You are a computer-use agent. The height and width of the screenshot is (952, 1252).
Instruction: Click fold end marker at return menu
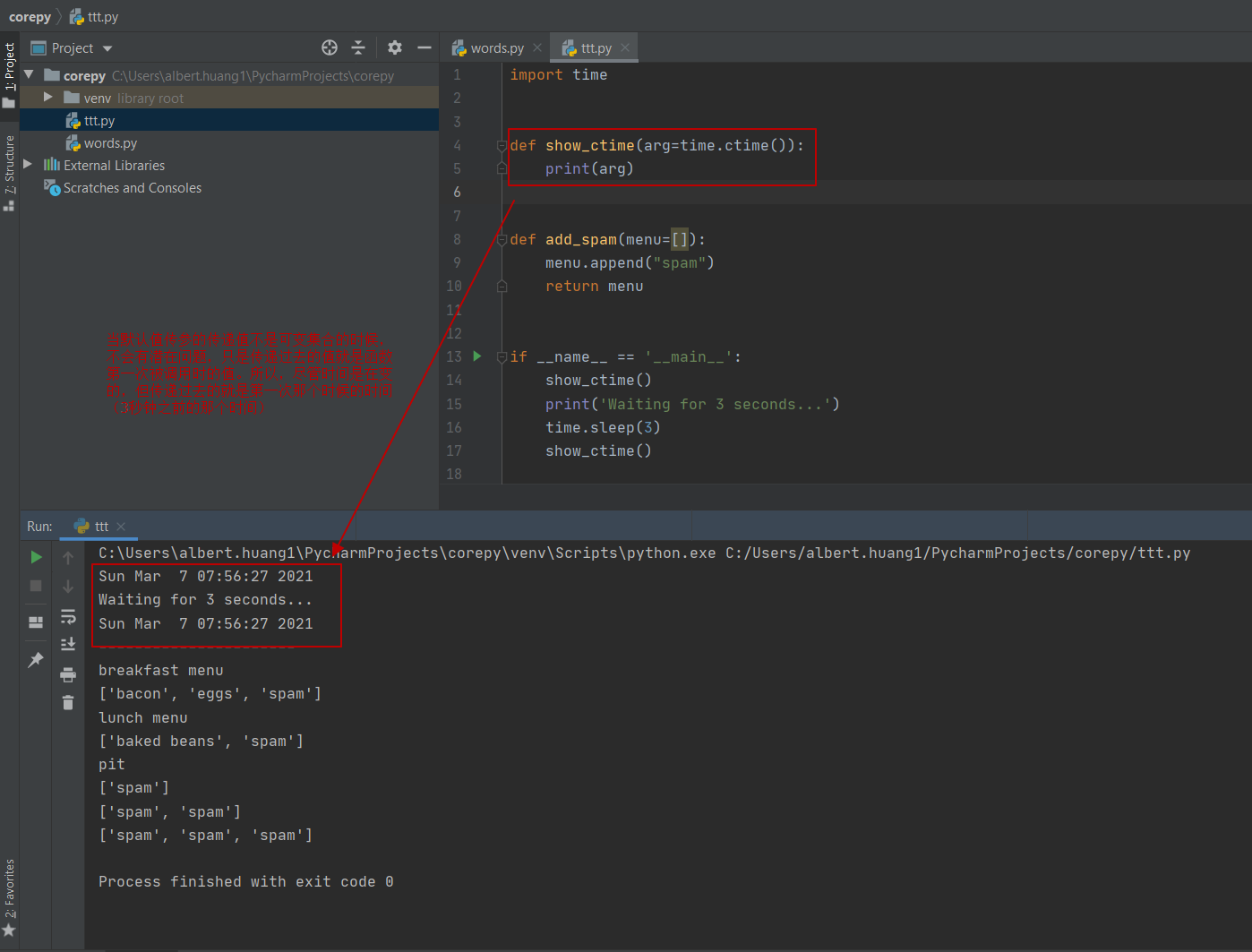pos(502,287)
